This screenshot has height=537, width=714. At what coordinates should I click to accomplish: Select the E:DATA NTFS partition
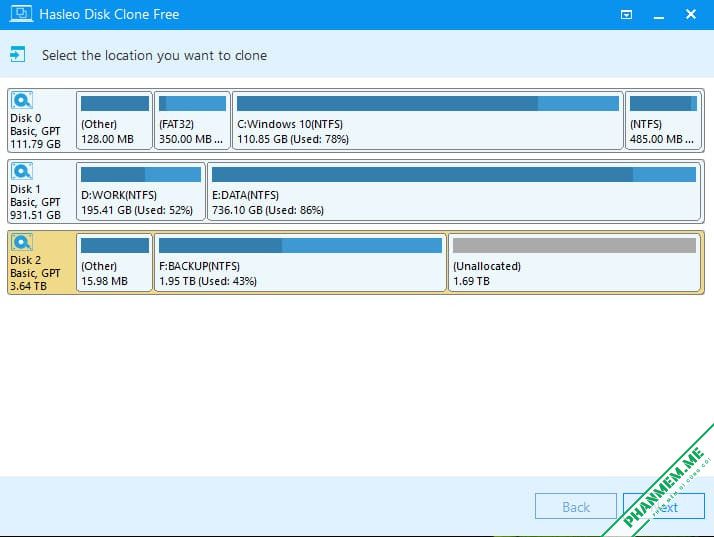[454, 191]
